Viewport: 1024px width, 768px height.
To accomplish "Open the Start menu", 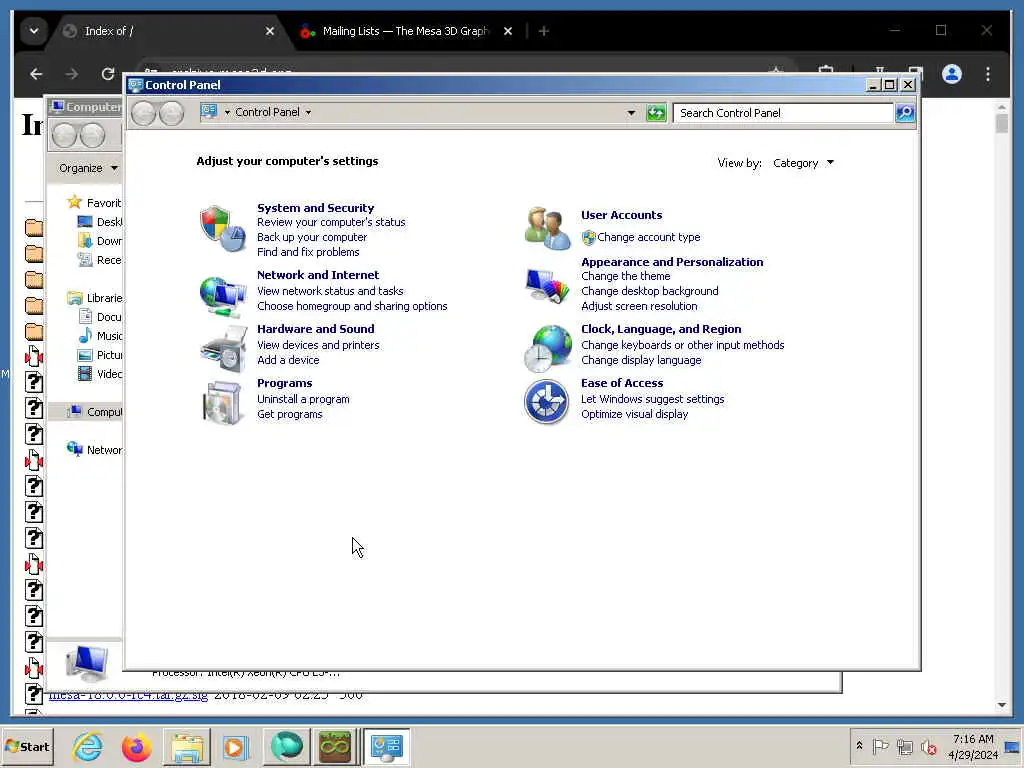I will point(27,746).
